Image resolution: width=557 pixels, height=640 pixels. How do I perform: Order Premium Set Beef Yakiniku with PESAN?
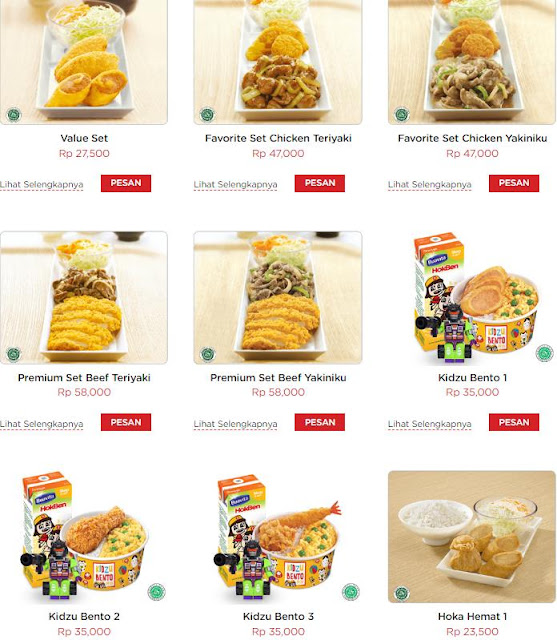pos(320,422)
